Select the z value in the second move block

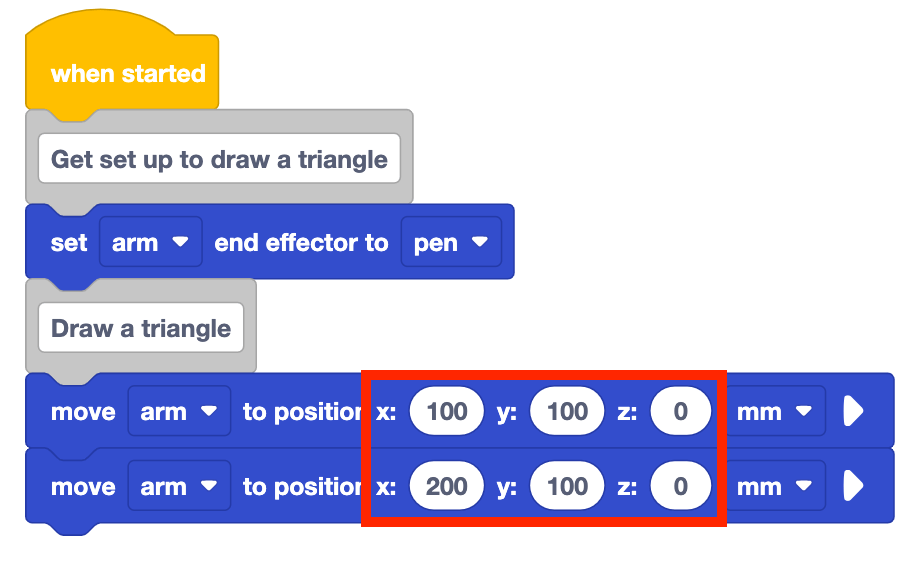pos(680,487)
